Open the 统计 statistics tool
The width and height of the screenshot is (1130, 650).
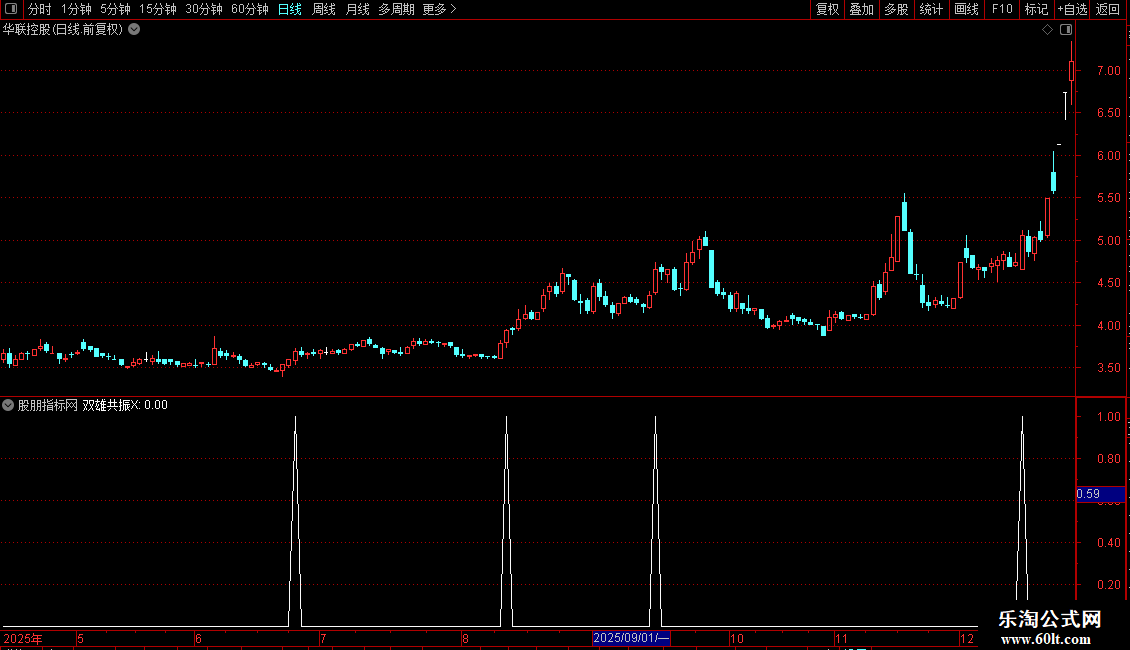coord(930,9)
